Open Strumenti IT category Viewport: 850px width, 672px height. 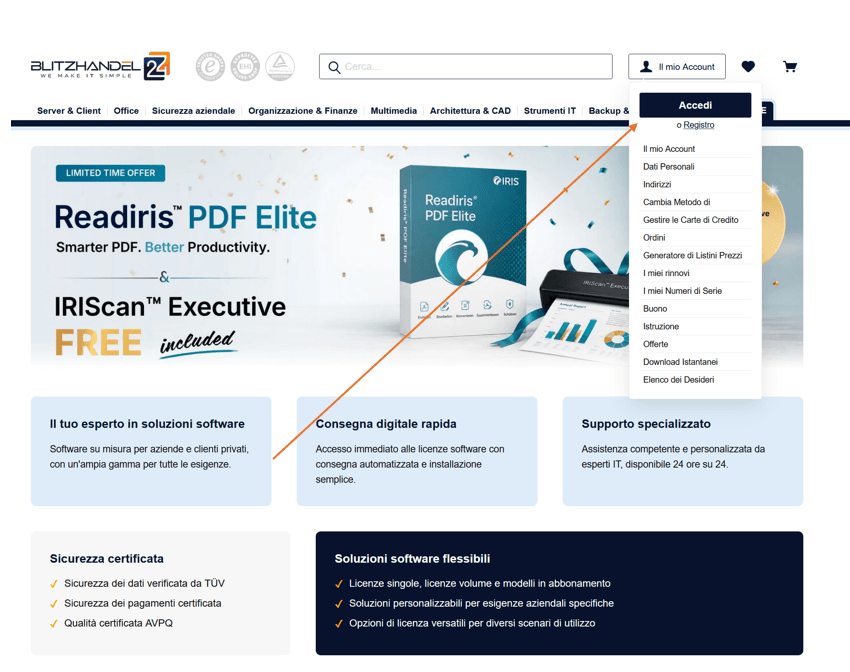[x=550, y=111]
